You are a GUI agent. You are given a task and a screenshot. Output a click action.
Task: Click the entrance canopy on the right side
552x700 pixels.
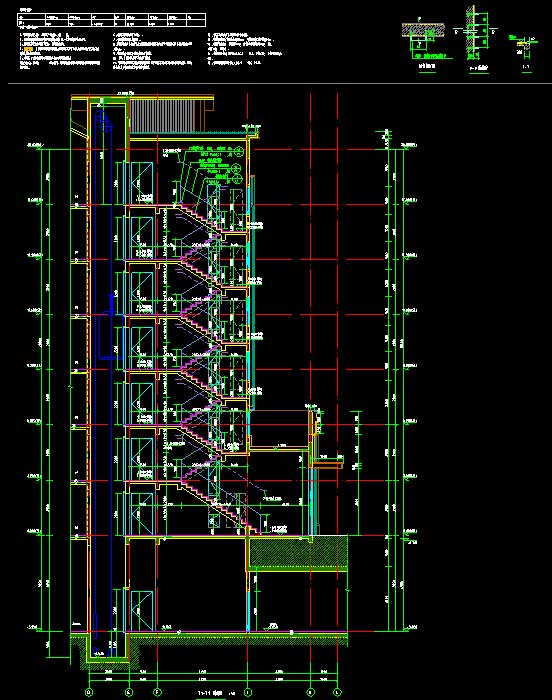[327, 462]
